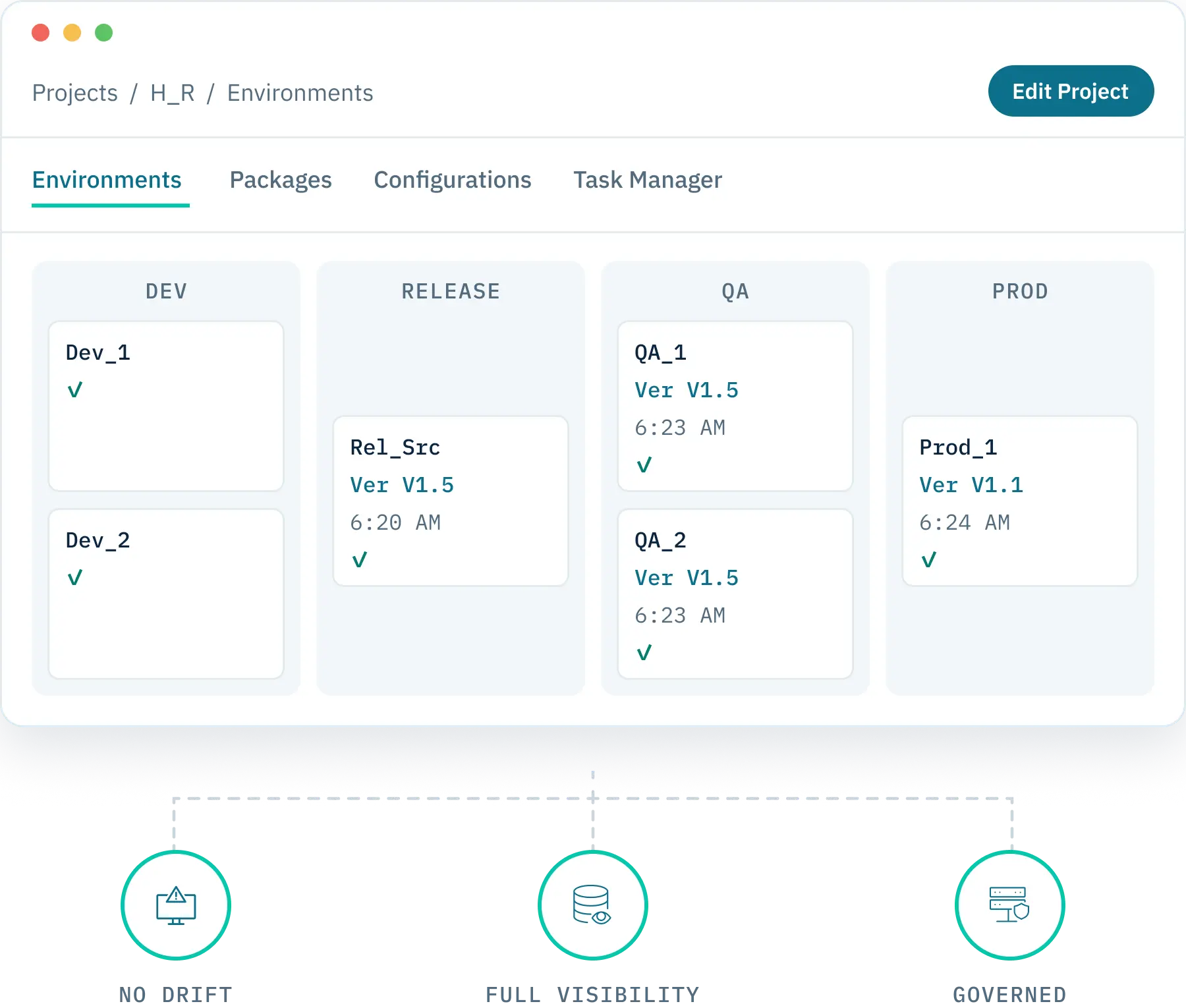Switch to the Environments tab
The height and width of the screenshot is (1008, 1186).
click(107, 180)
